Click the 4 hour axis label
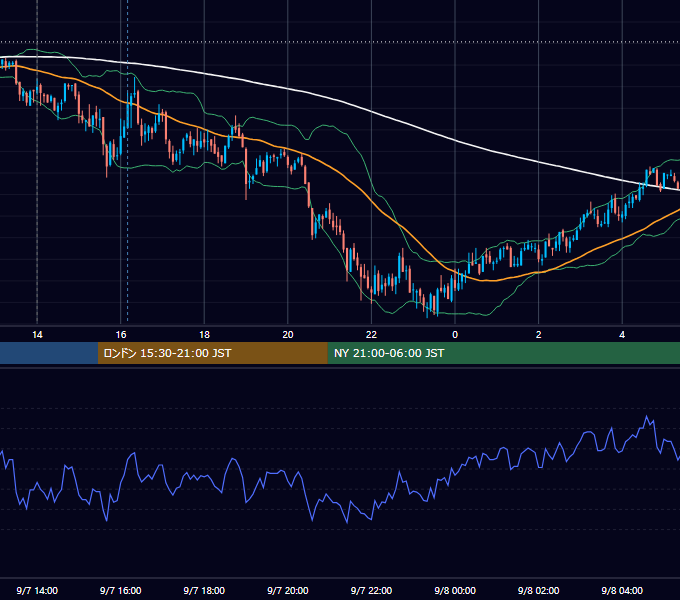Image resolution: width=680 pixels, height=600 pixels. tap(622, 335)
